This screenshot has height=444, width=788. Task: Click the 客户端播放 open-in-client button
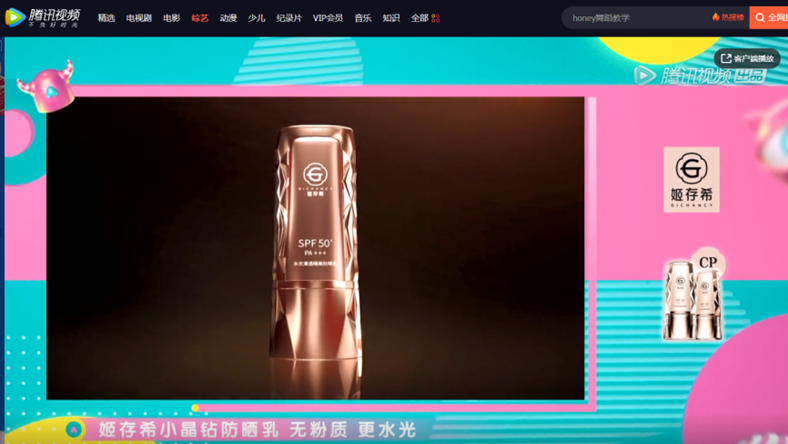coord(747,58)
